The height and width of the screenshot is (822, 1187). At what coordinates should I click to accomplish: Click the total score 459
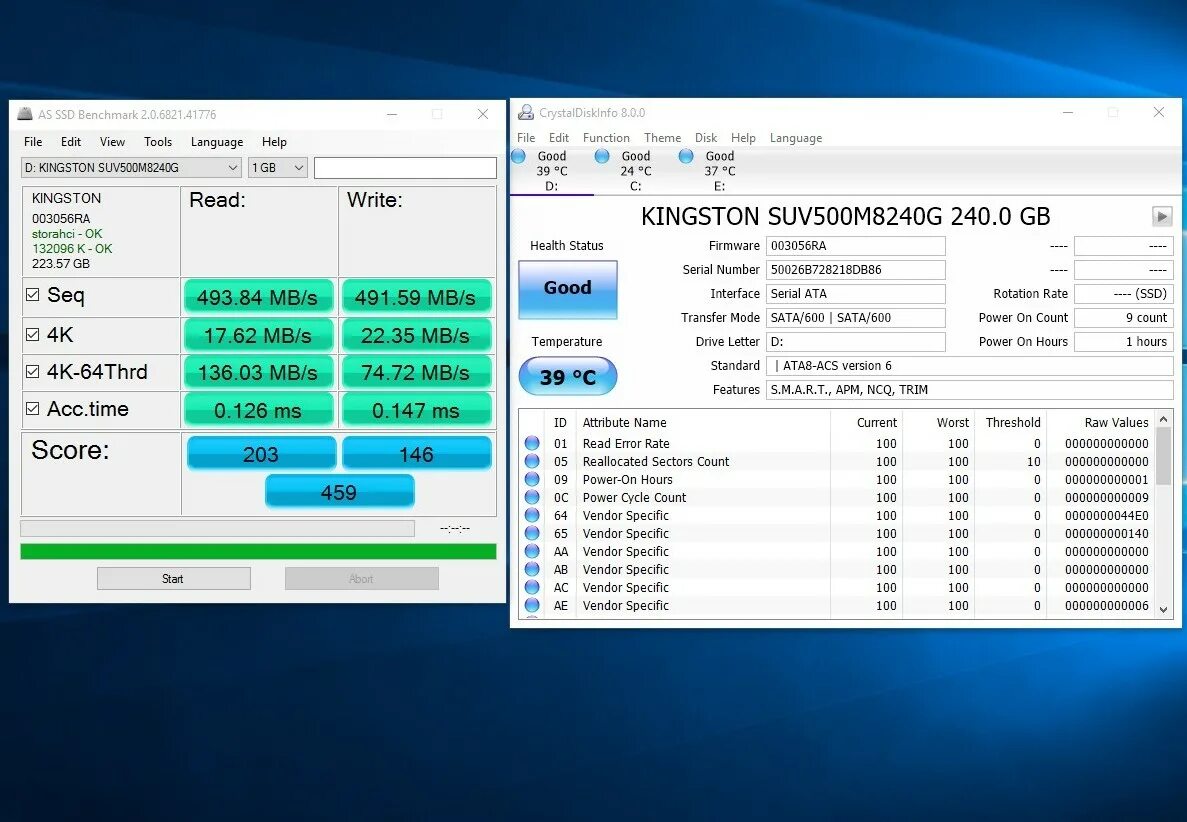point(338,492)
